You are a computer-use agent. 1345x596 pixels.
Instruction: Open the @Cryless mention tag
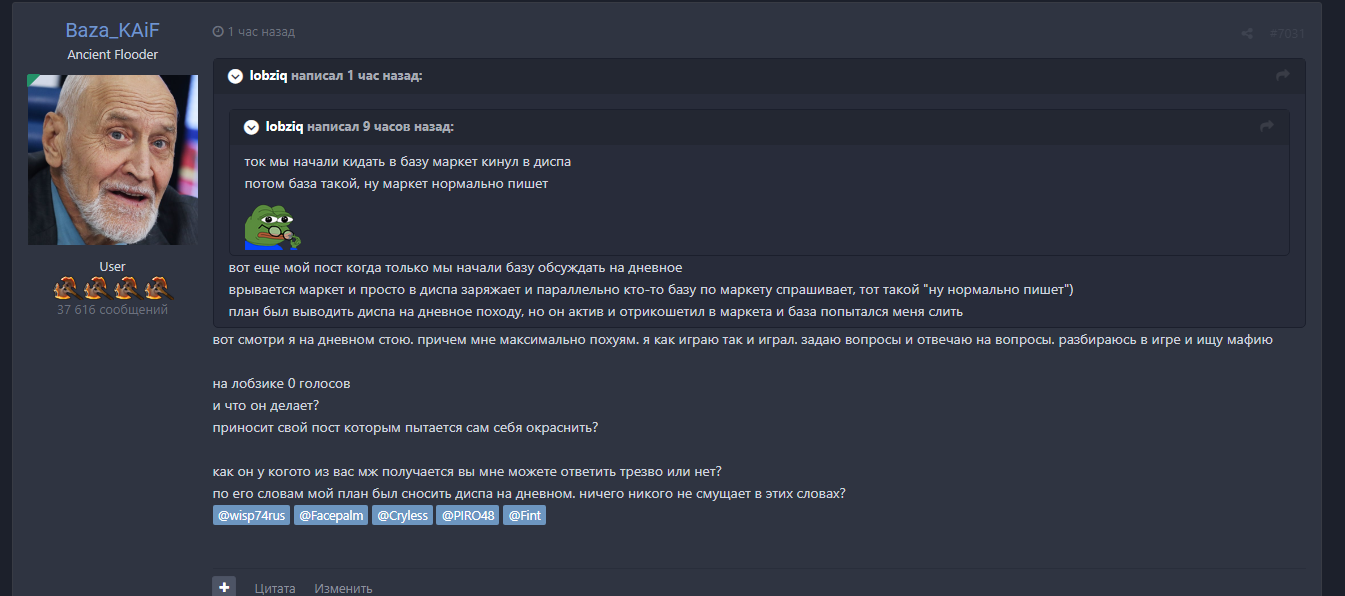(402, 516)
